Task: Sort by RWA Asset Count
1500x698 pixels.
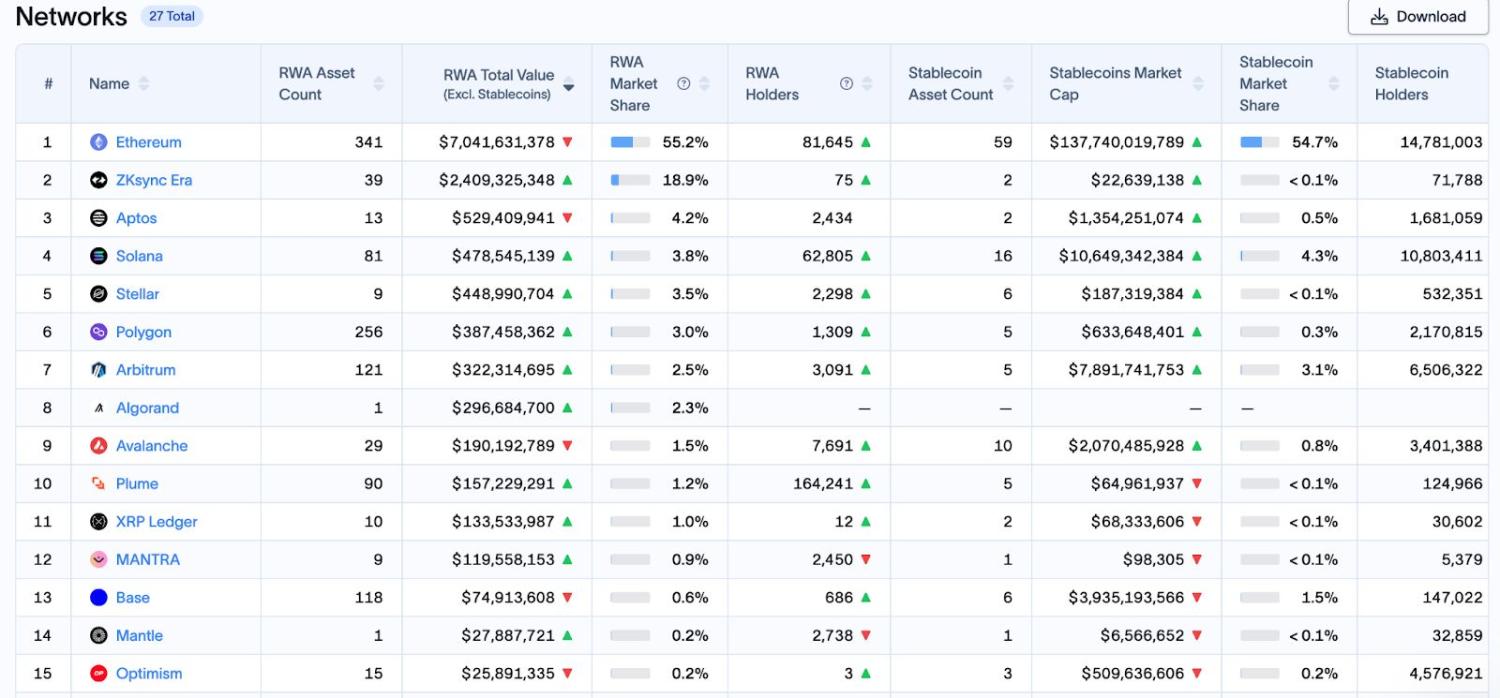Action: [378, 84]
